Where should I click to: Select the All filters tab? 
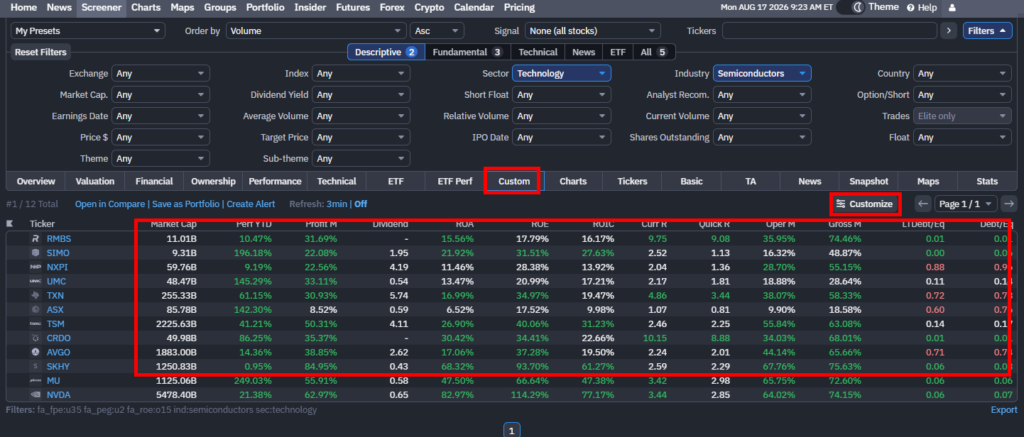tap(654, 52)
